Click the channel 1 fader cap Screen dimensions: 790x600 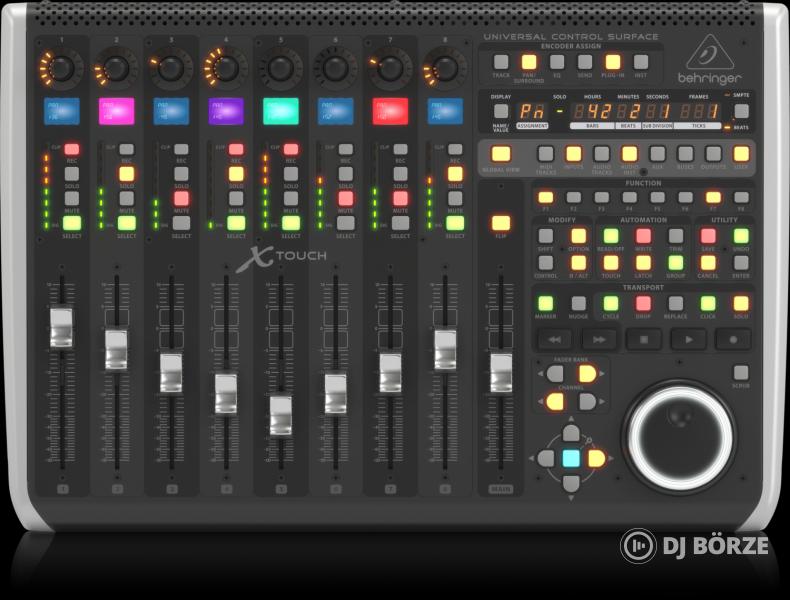coord(61,328)
